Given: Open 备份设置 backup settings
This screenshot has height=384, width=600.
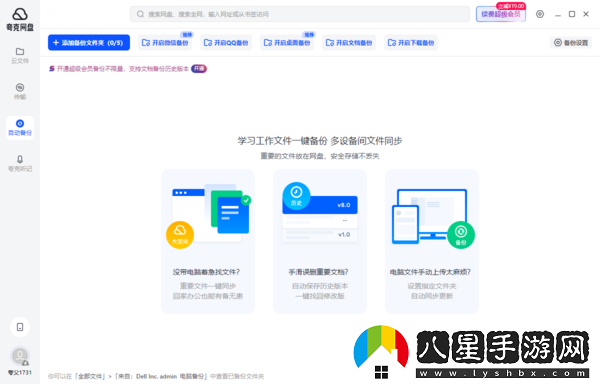Looking at the screenshot, I should [x=571, y=42].
